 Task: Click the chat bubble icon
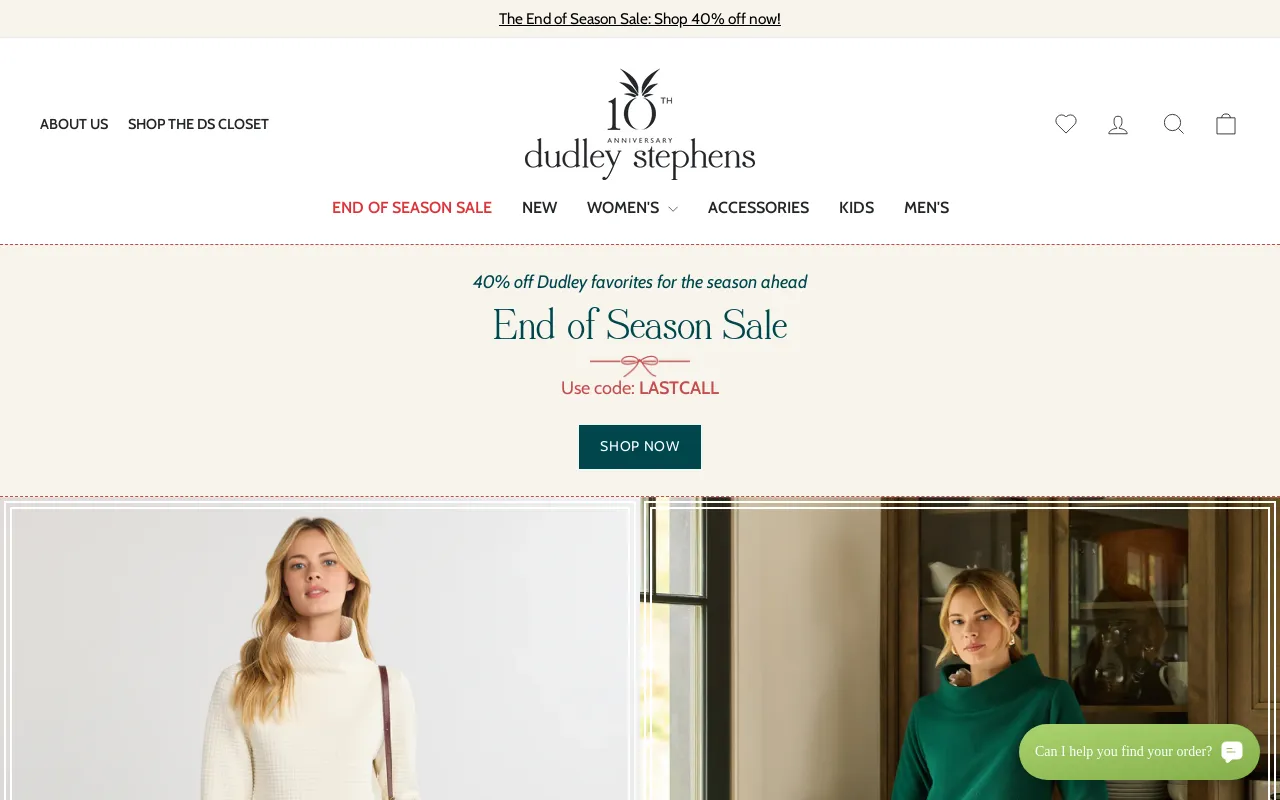[1232, 751]
